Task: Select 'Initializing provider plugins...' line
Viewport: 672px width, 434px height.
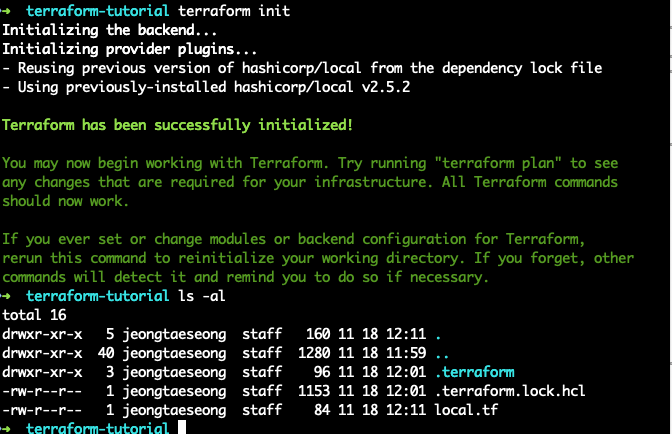Action: coord(129,49)
